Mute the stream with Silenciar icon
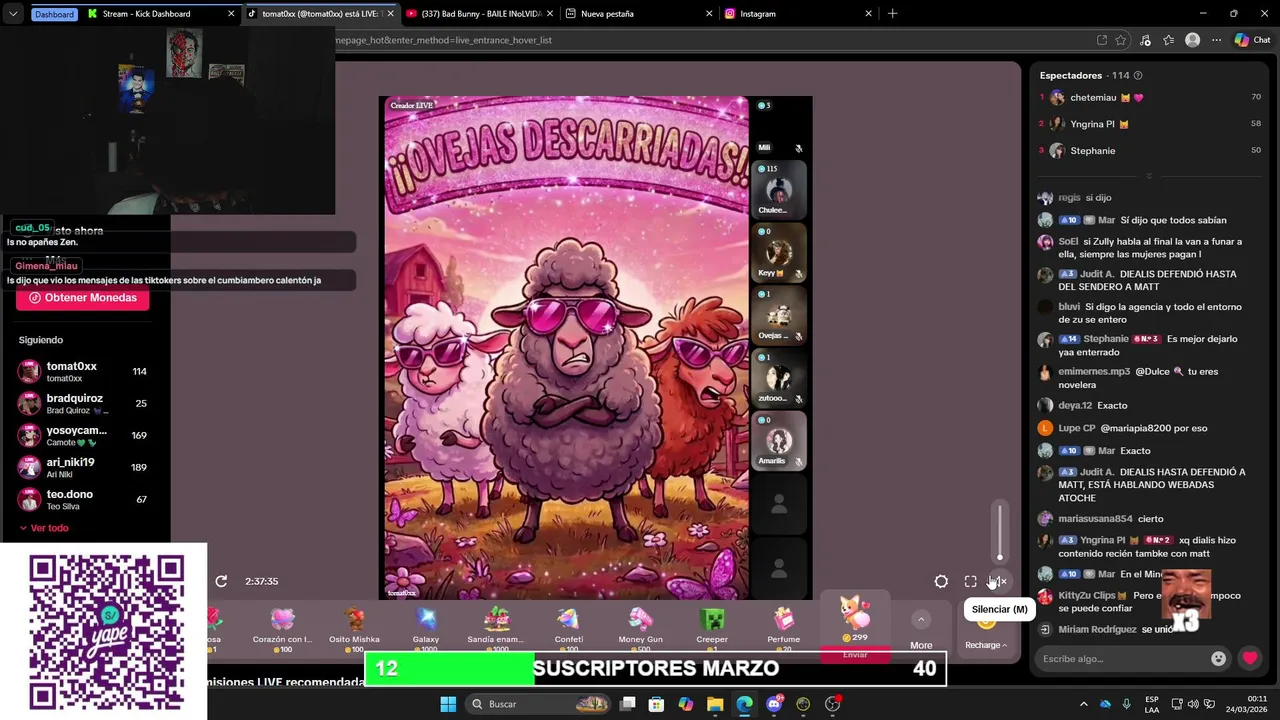This screenshot has width=1280, height=720. (998, 581)
